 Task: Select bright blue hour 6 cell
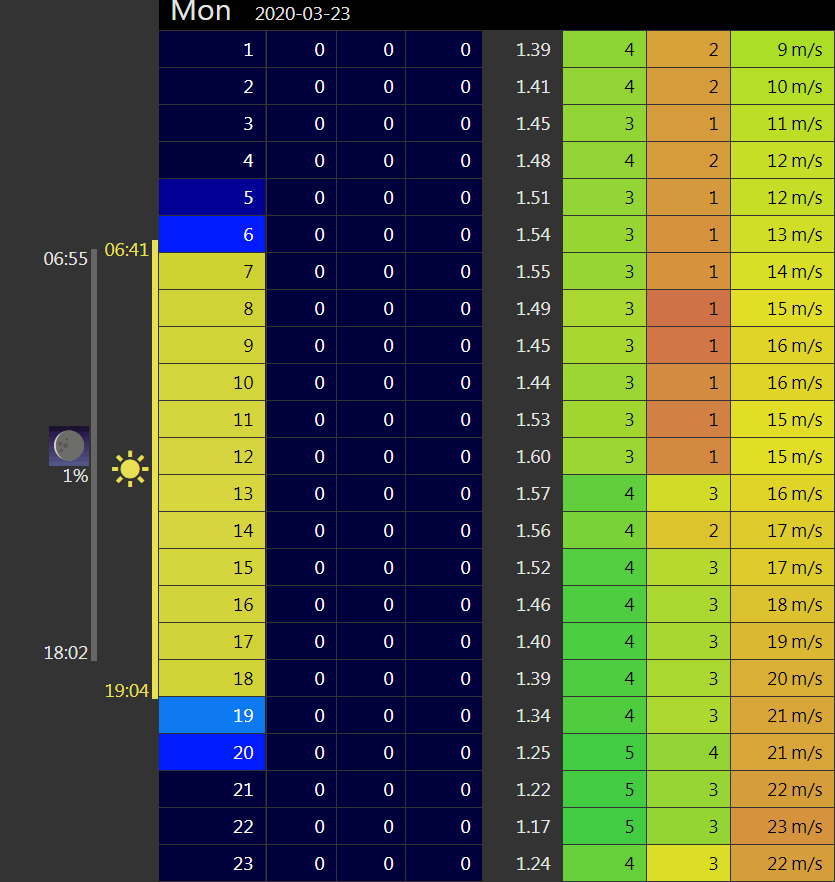[212, 235]
